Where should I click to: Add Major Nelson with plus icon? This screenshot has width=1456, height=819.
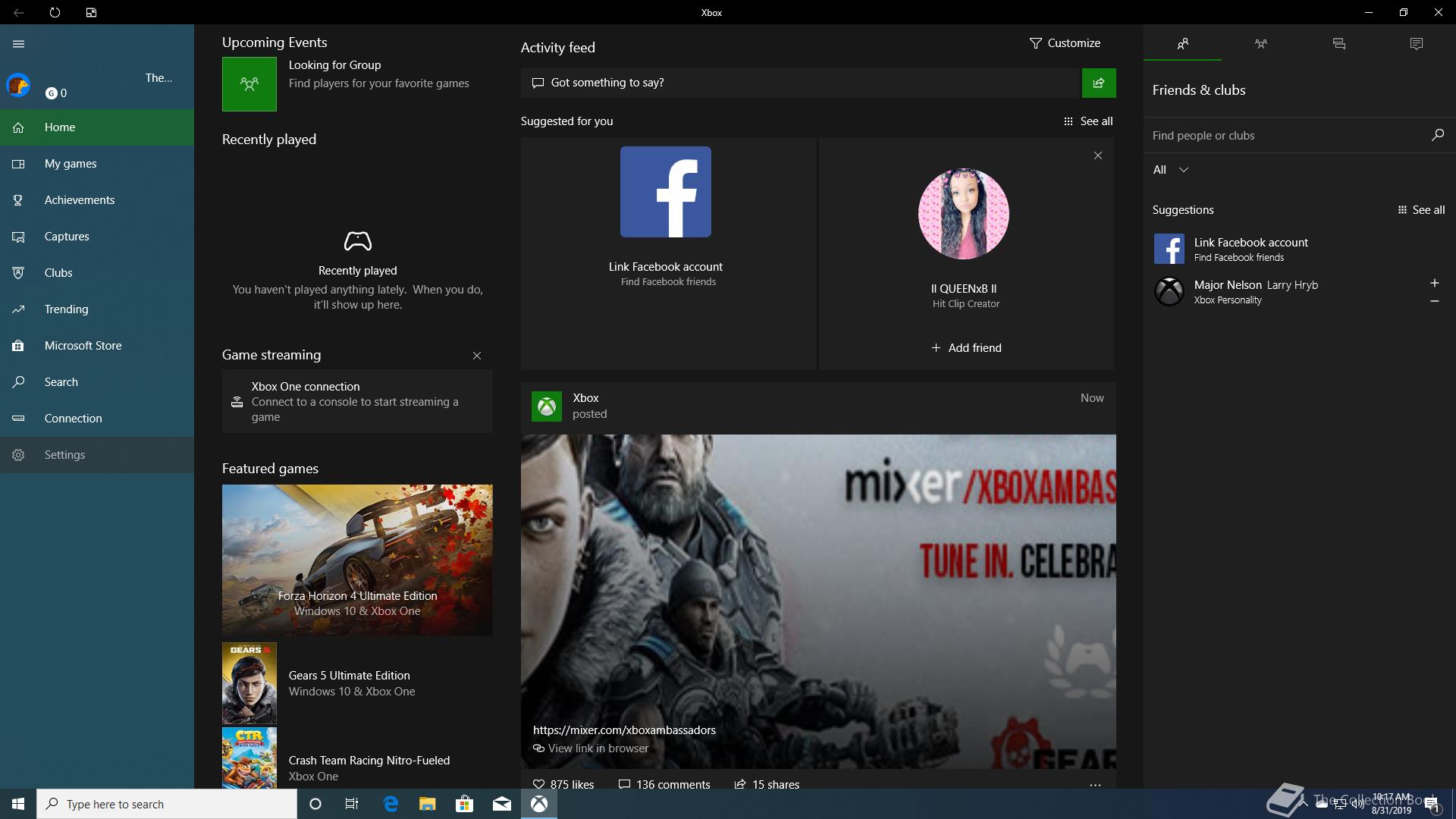pyautogui.click(x=1434, y=283)
